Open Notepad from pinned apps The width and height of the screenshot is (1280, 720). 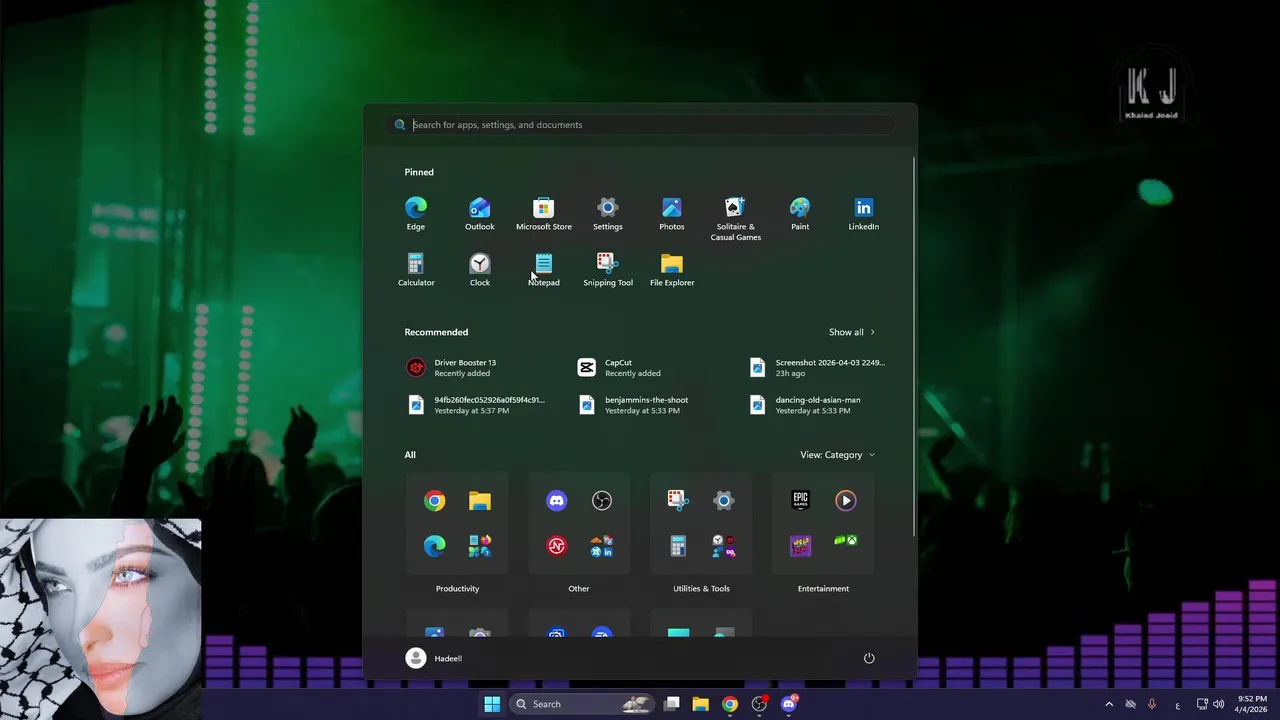pos(544,270)
